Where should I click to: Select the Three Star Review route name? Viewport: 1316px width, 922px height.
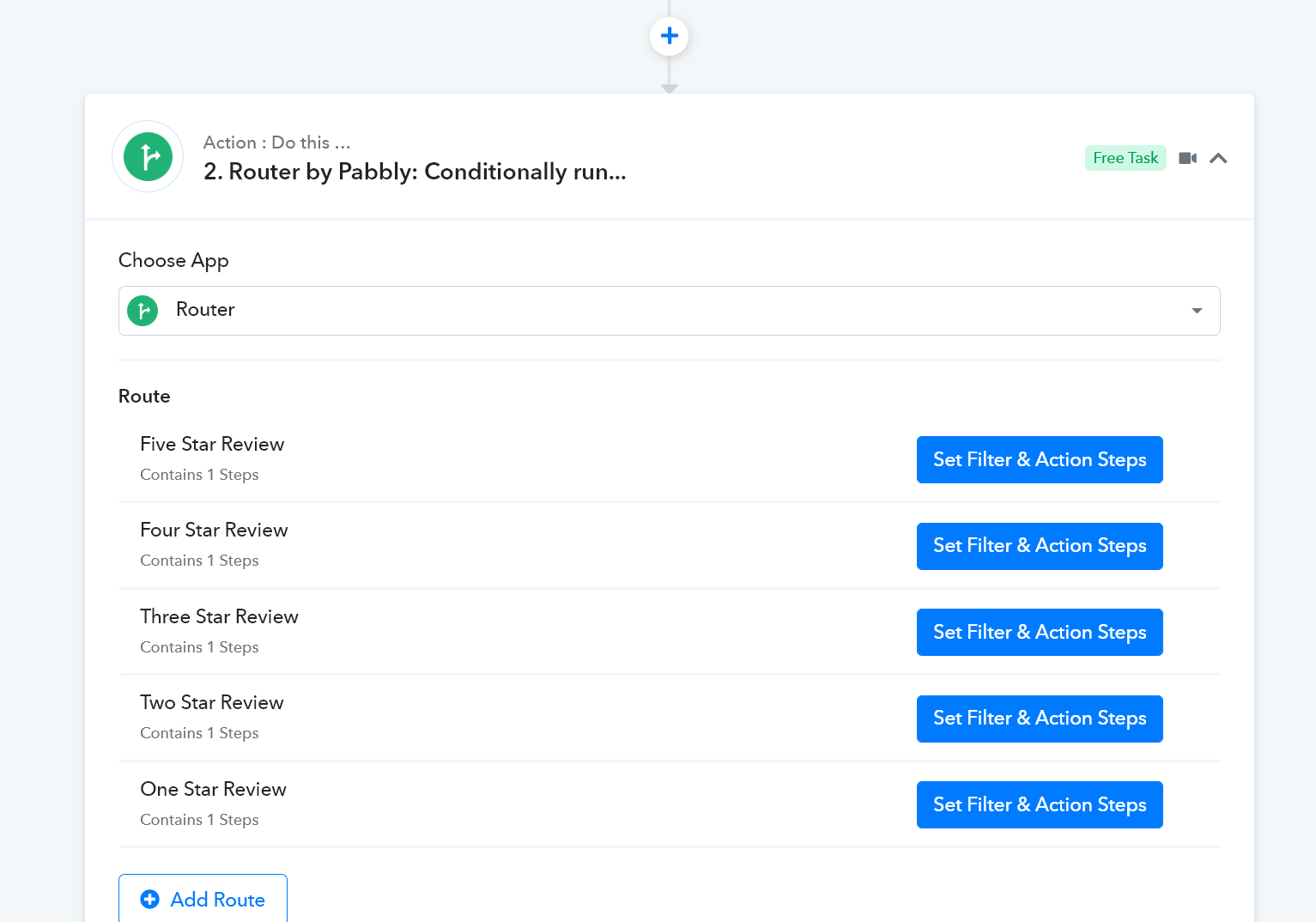coord(219,616)
